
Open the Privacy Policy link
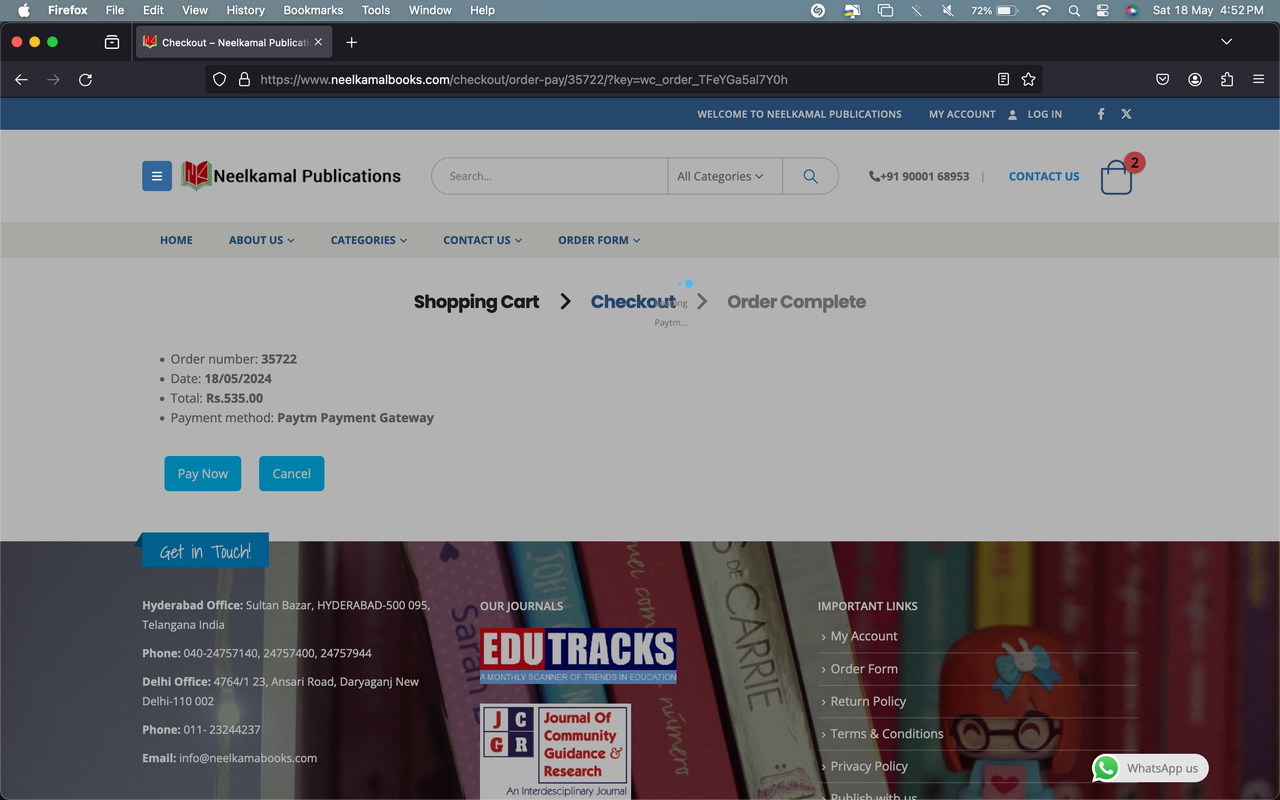pos(869,766)
